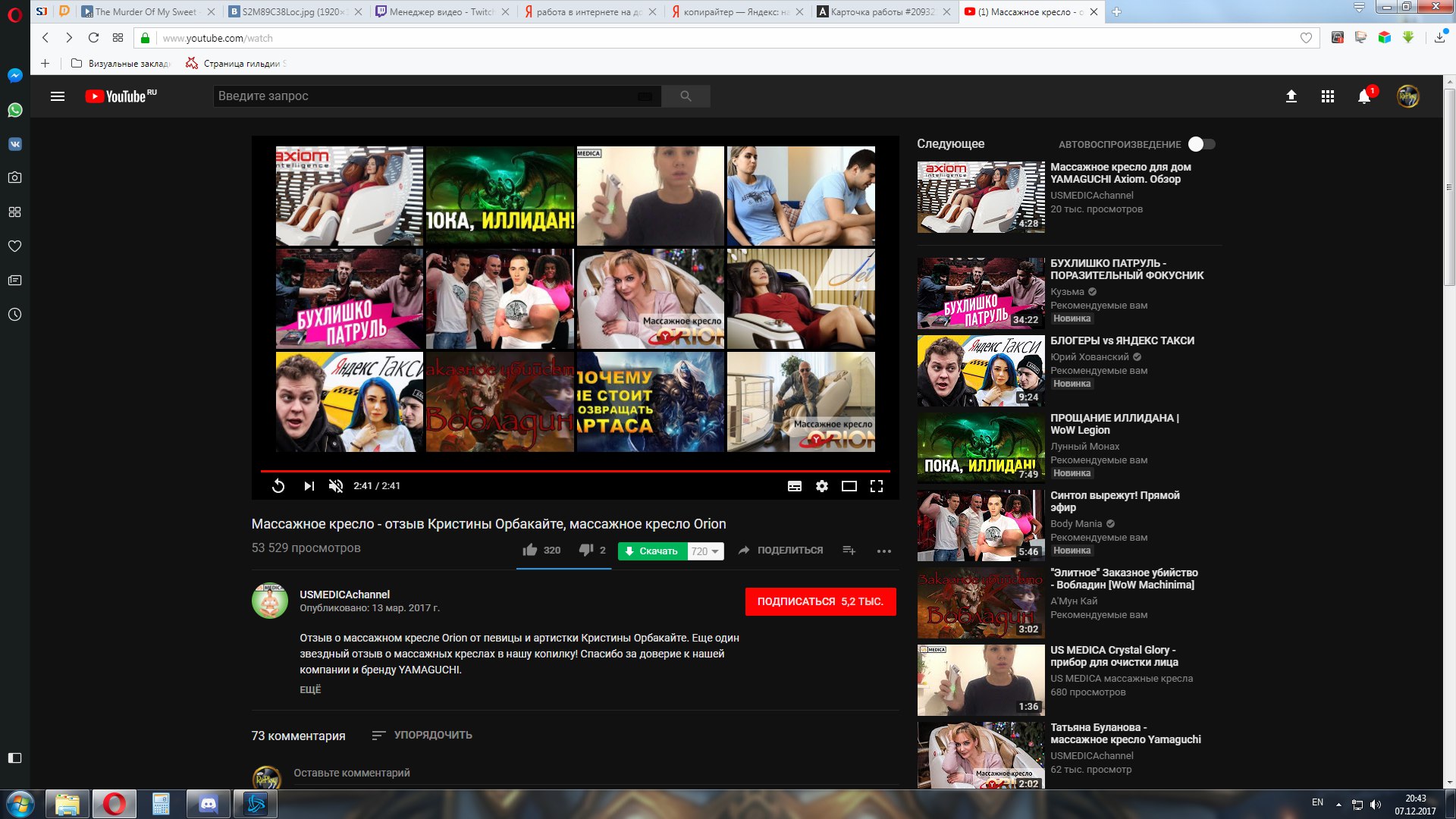
Task: Add page to bookmarks heart in address bar
Action: point(1306,38)
